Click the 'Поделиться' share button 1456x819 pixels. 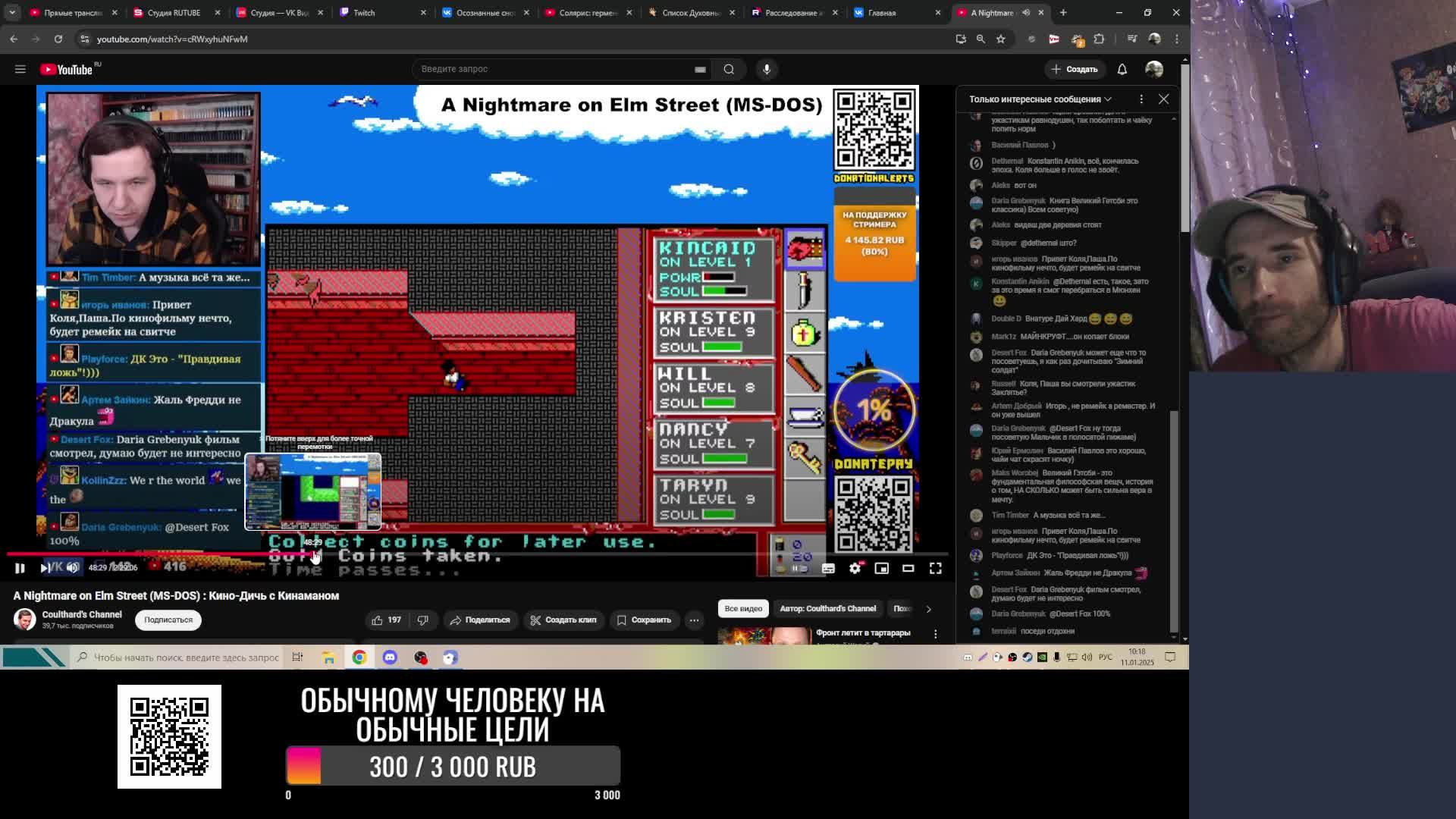click(480, 620)
